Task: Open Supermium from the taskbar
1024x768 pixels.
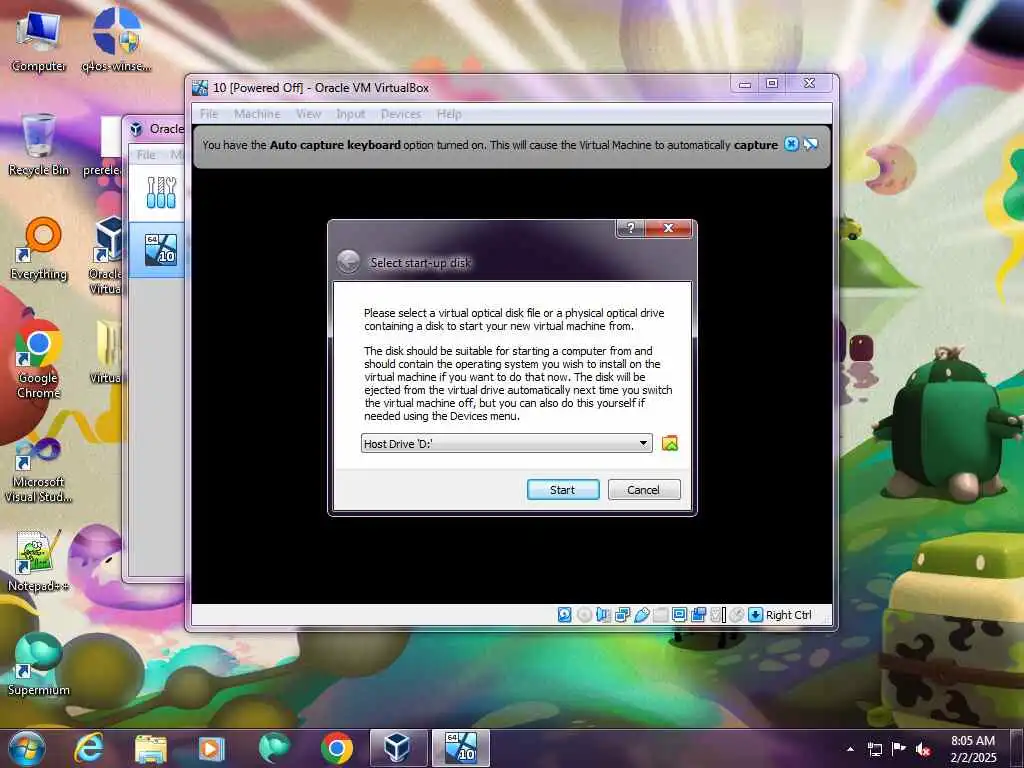Action: coord(274,748)
